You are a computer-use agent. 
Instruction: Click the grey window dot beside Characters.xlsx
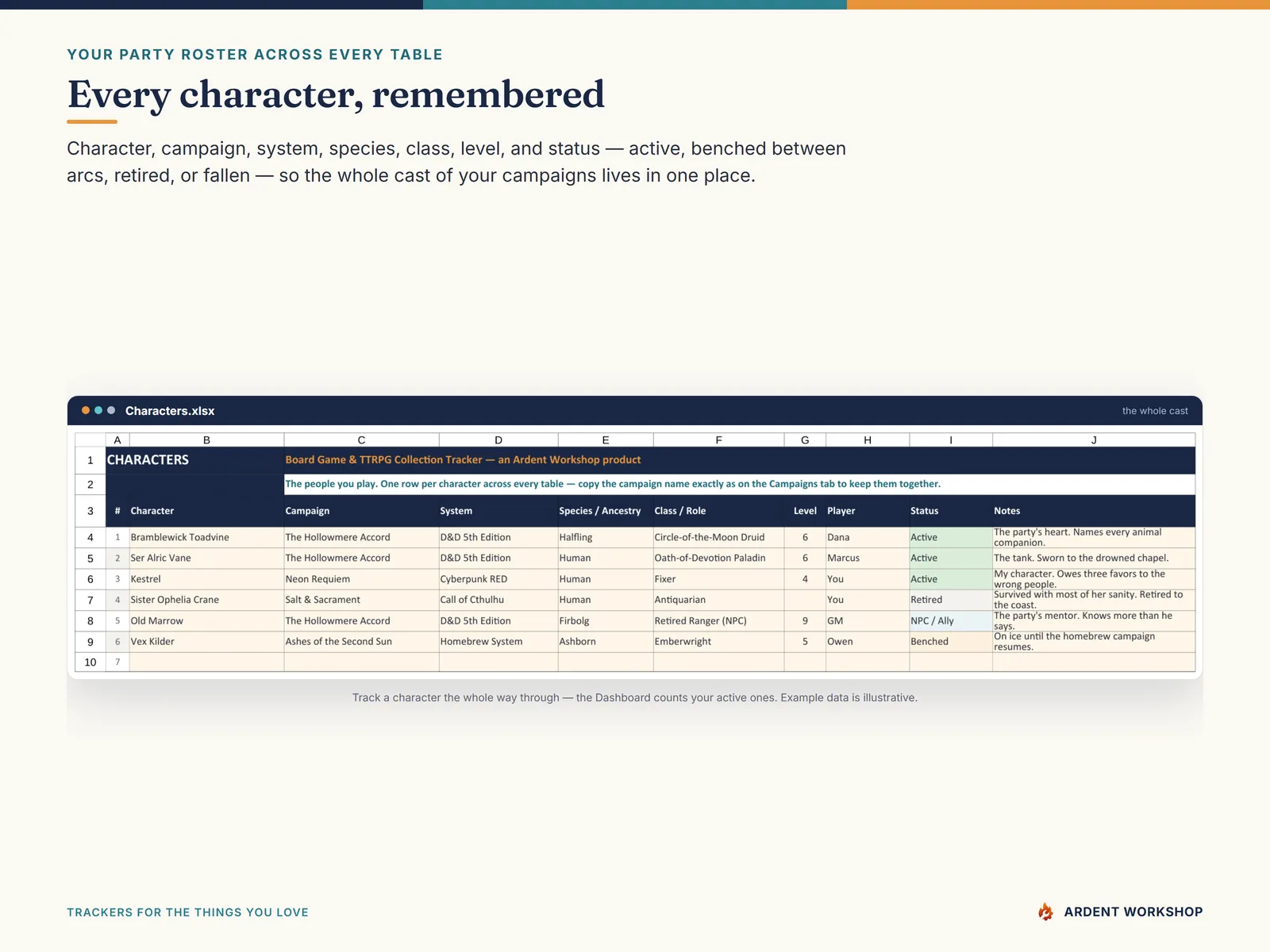point(111,410)
